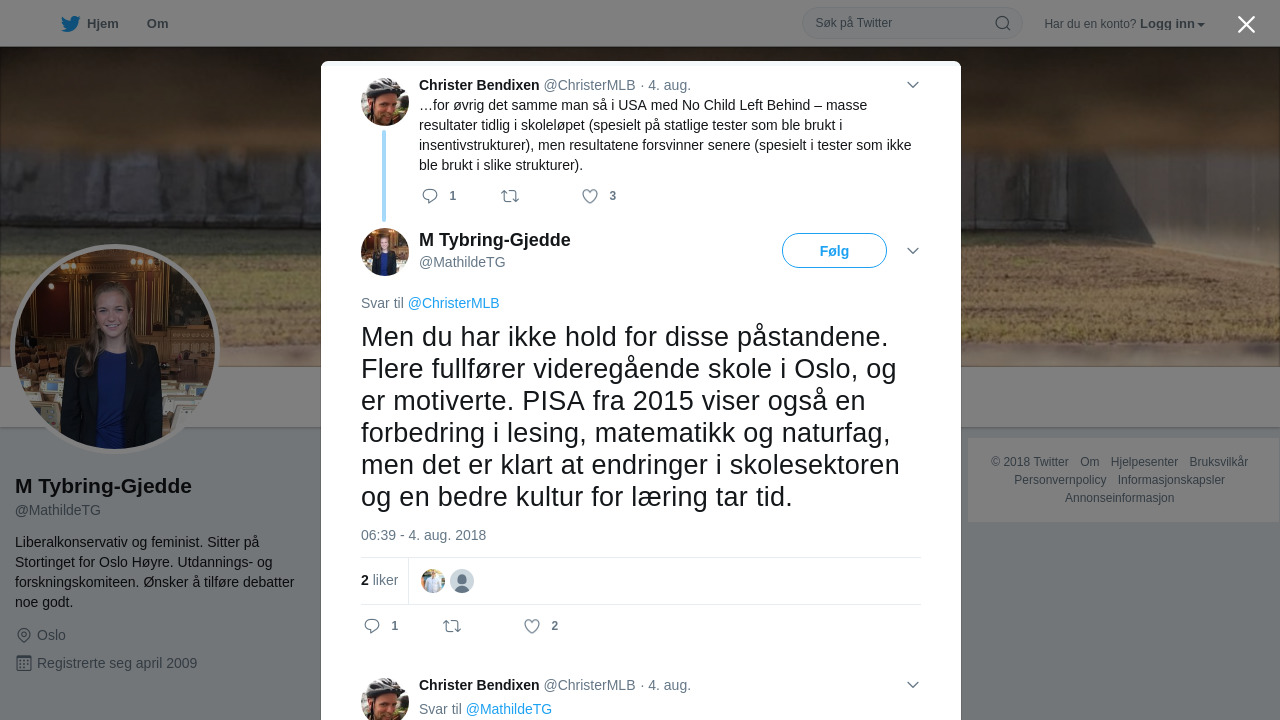Click the Twitter bird Hjem icon
The height and width of the screenshot is (720, 1280).
coord(70,24)
